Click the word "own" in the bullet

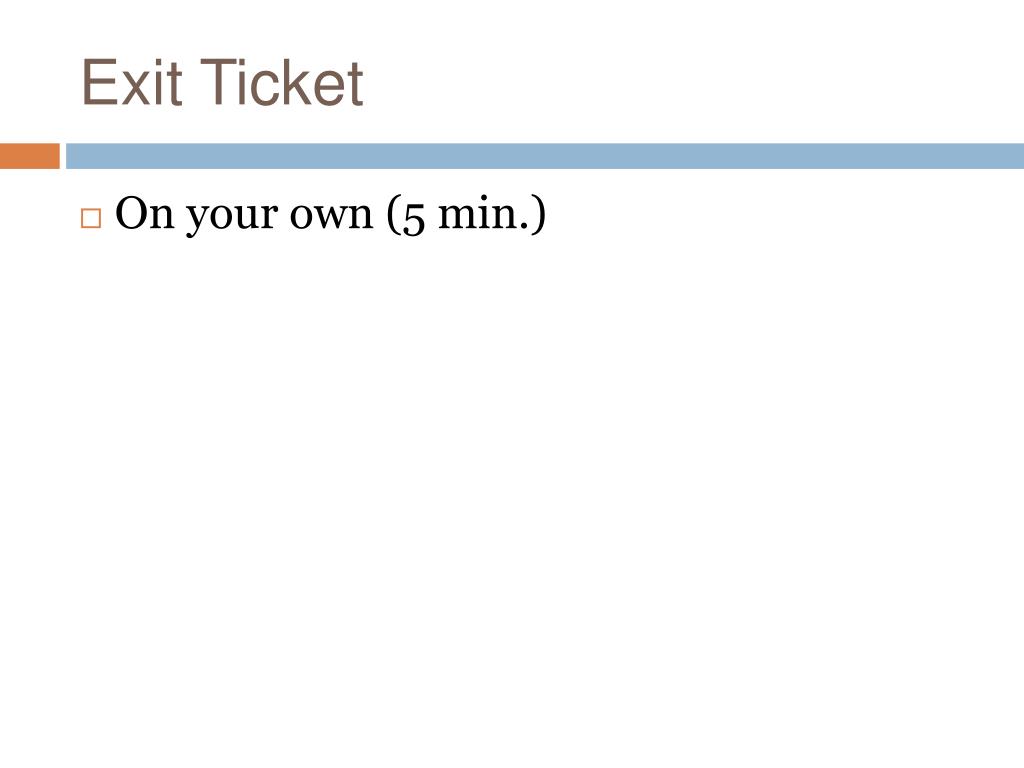point(330,217)
